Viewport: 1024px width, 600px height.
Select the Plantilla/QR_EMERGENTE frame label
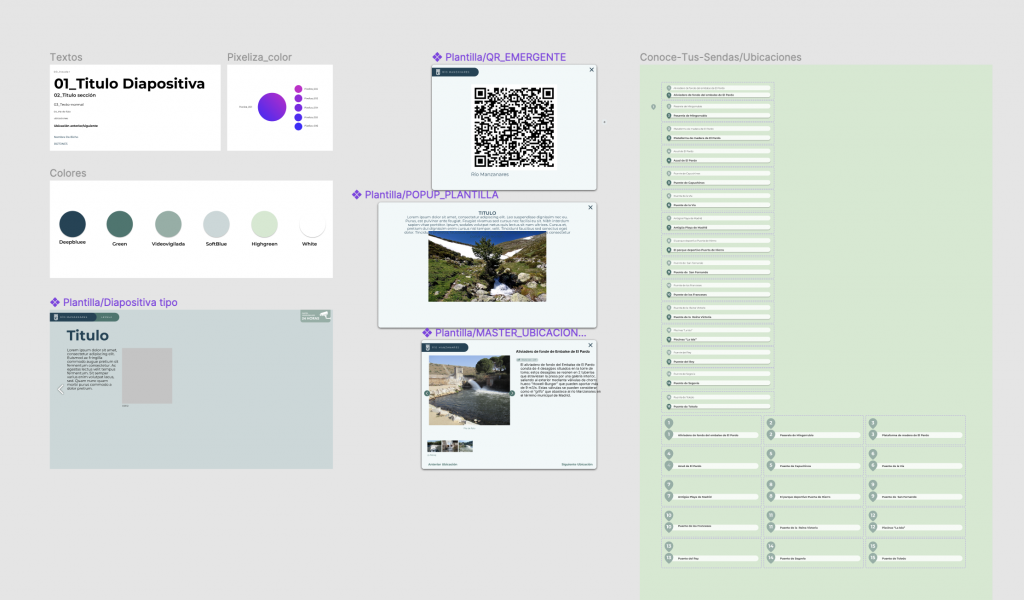505,57
